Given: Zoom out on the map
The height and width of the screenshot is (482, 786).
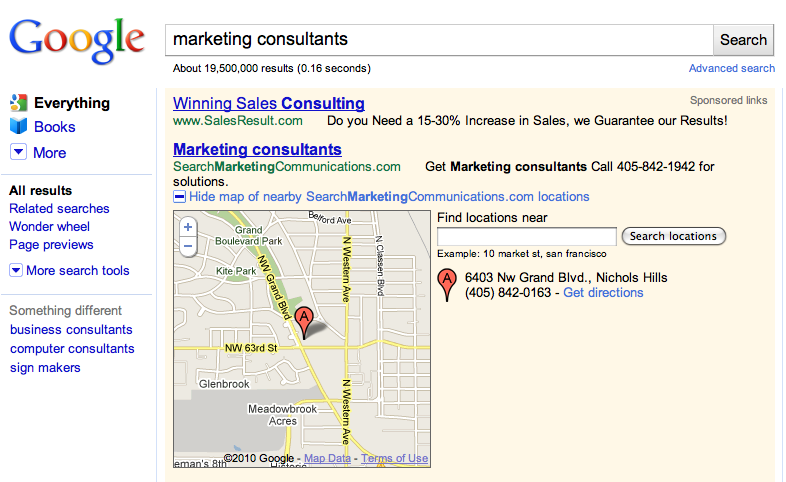Looking at the screenshot, I should [188, 246].
